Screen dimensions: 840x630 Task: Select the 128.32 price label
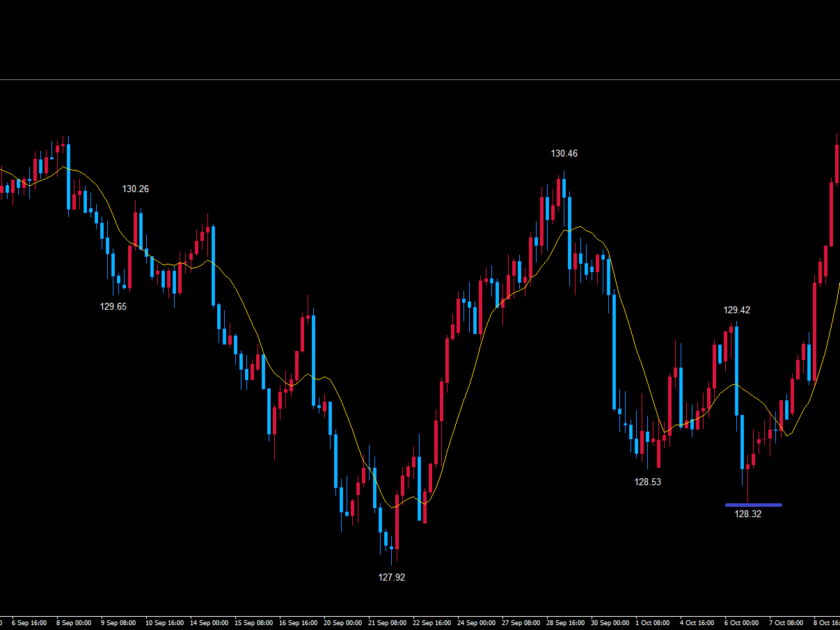click(748, 515)
